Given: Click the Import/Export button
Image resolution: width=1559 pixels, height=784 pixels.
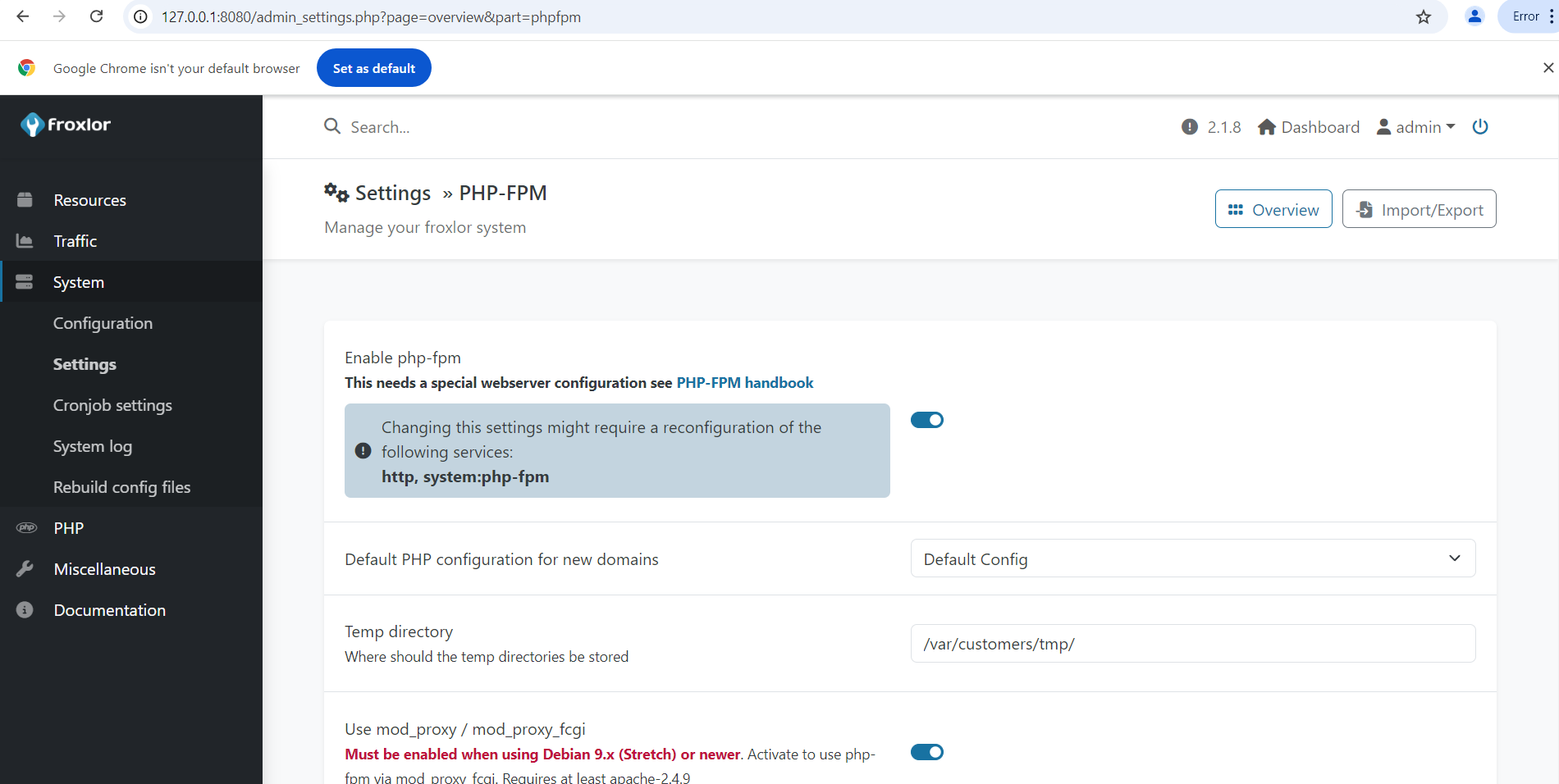Looking at the screenshot, I should 1419,209.
